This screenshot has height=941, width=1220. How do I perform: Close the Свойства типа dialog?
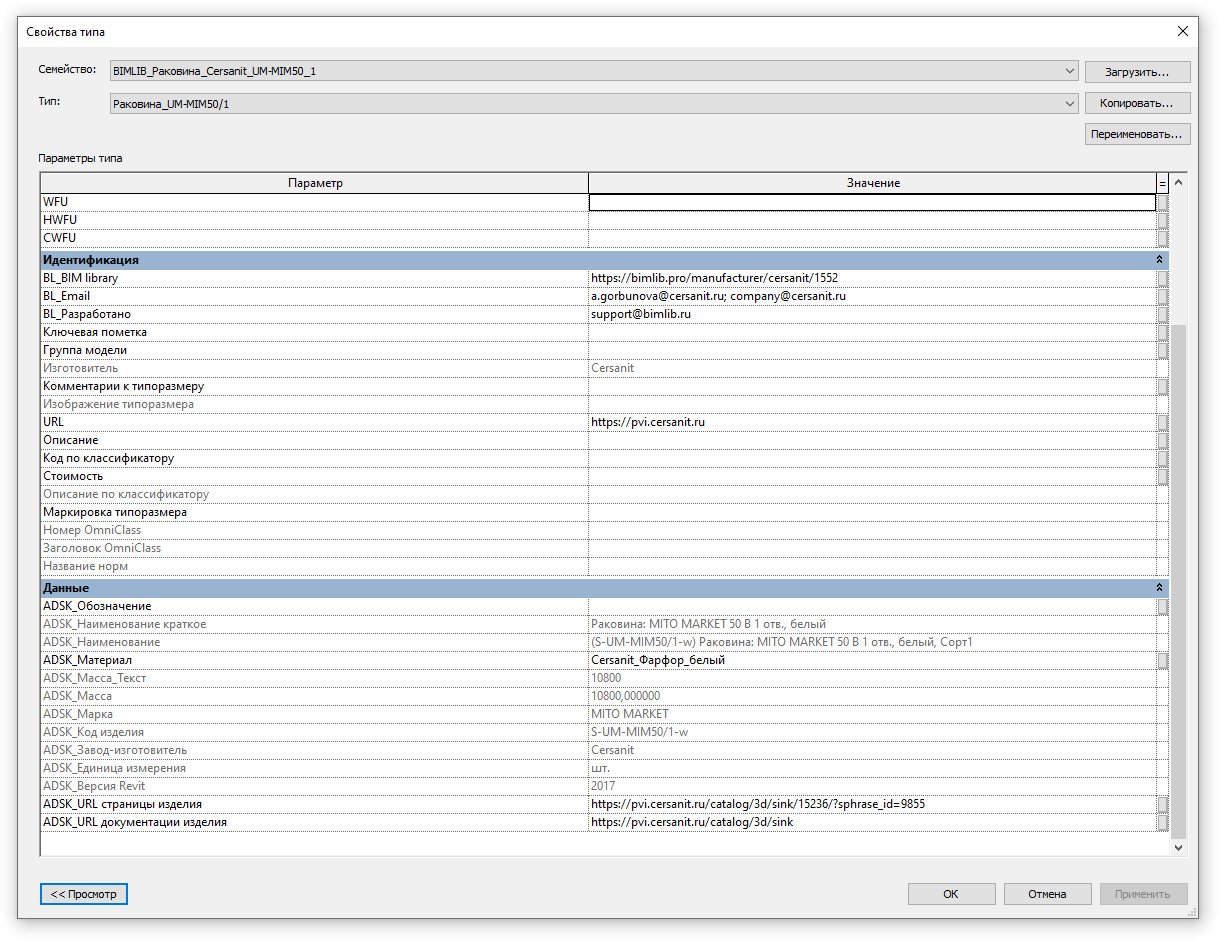pos(1183,31)
